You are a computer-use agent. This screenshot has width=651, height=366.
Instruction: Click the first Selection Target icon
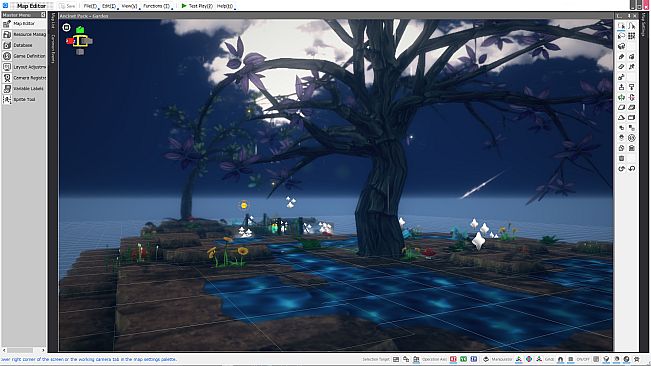pos(396,359)
